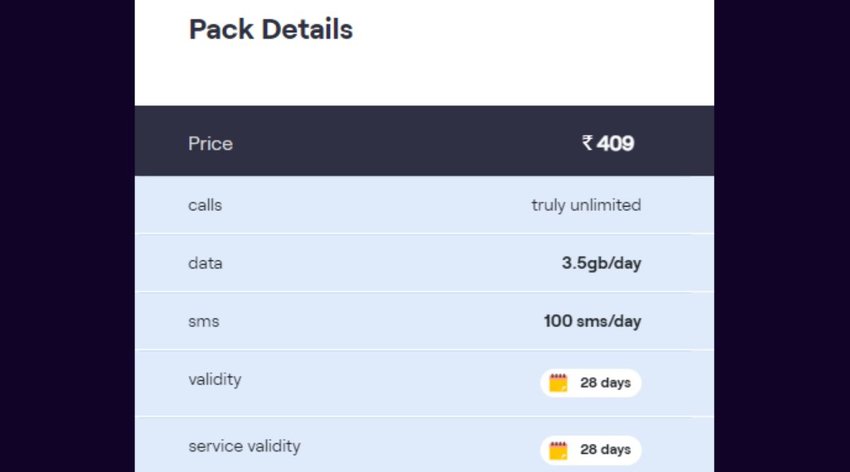Viewport: 850px width, 472px height.
Task: Select the validity row label
Action: (215, 380)
